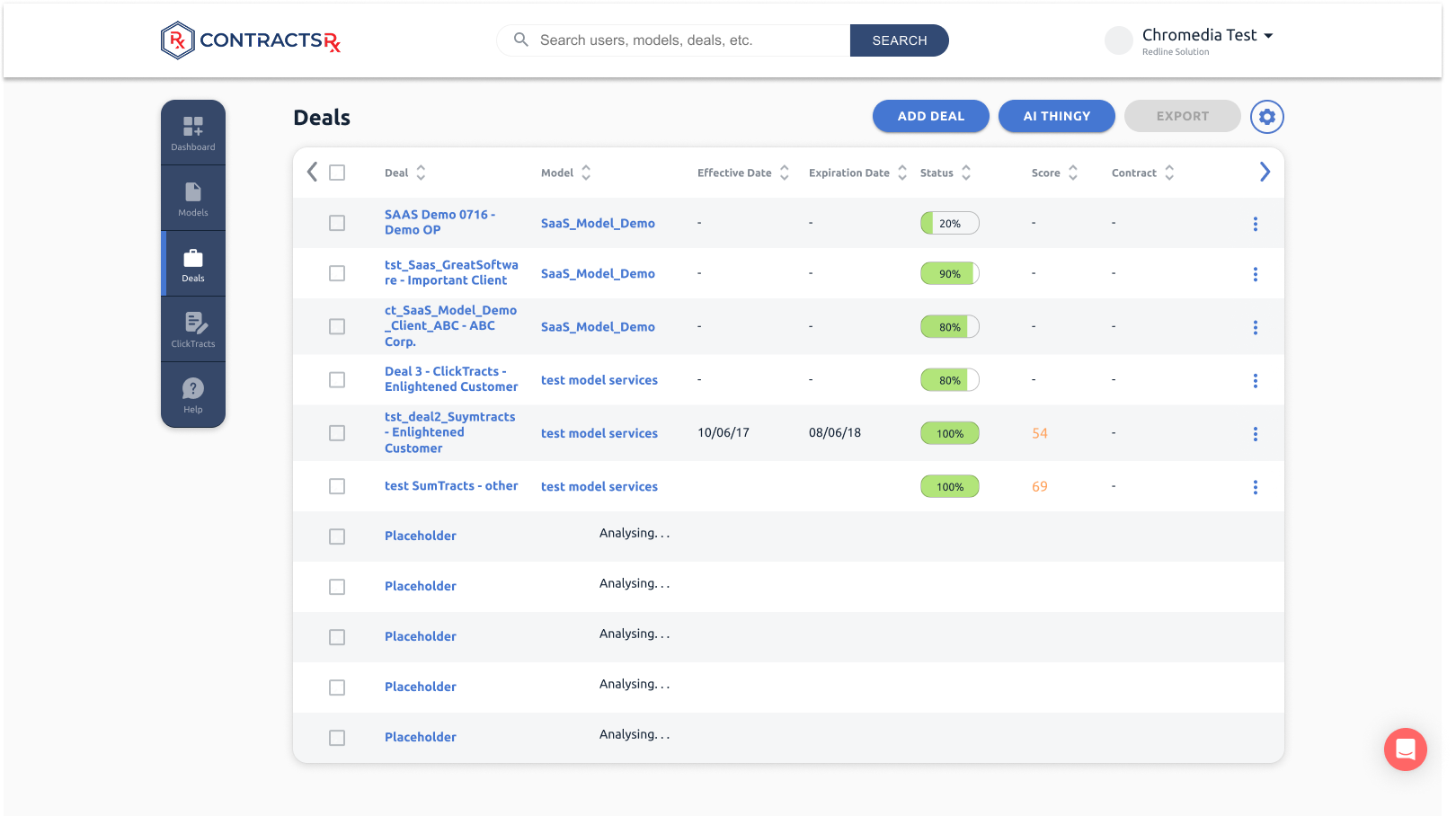
Task: Open the Help section icon
Action: coord(192,393)
